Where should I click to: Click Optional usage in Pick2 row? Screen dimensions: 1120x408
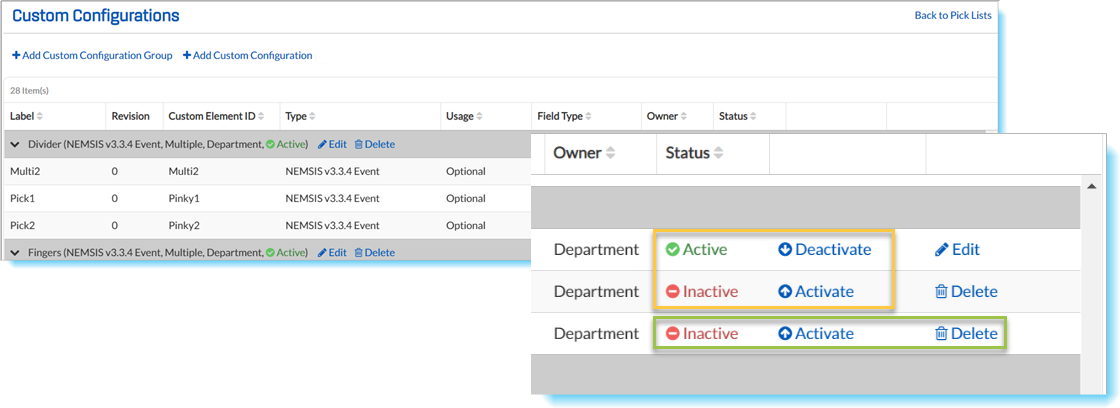click(x=466, y=225)
